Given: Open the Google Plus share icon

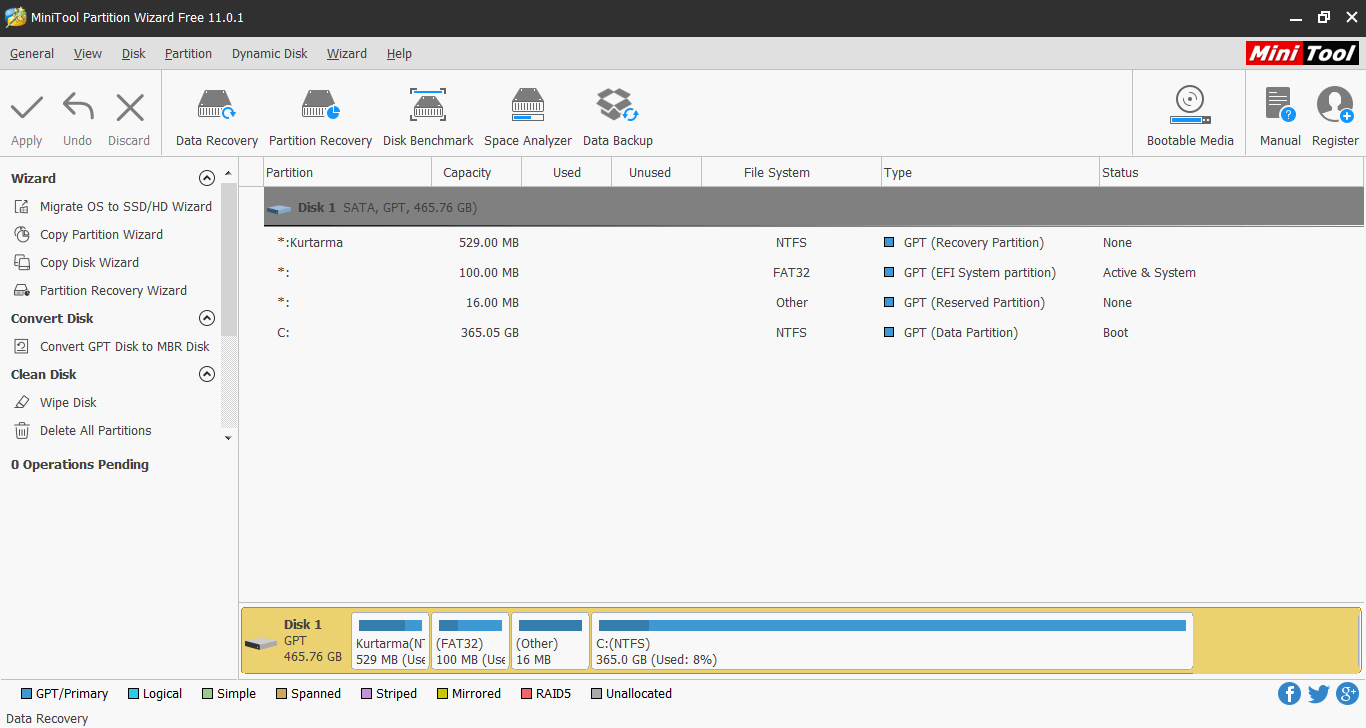Looking at the screenshot, I should (x=1347, y=694).
